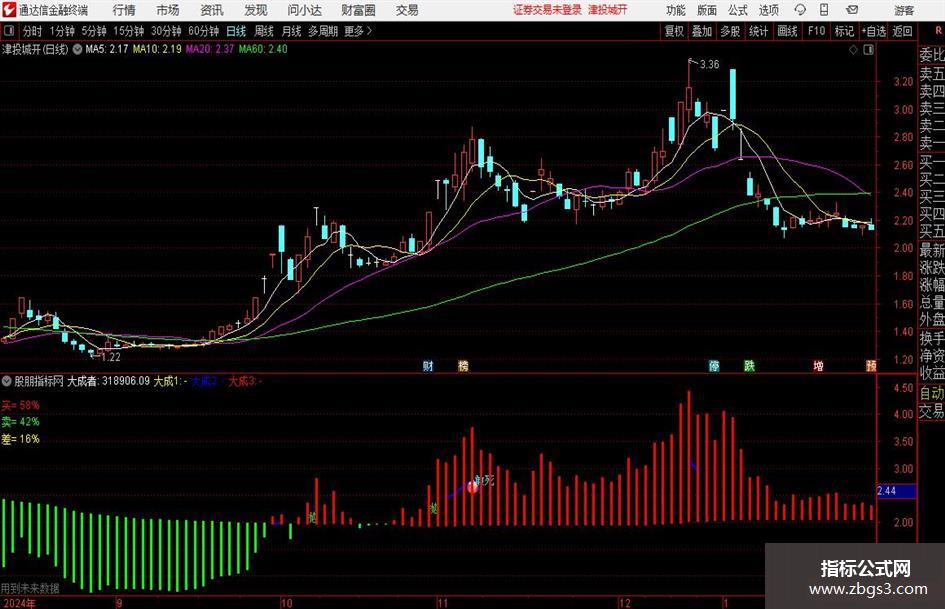The height and width of the screenshot is (609, 945).
Task: Click the 叠加 overlay button
Action: click(x=702, y=31)
